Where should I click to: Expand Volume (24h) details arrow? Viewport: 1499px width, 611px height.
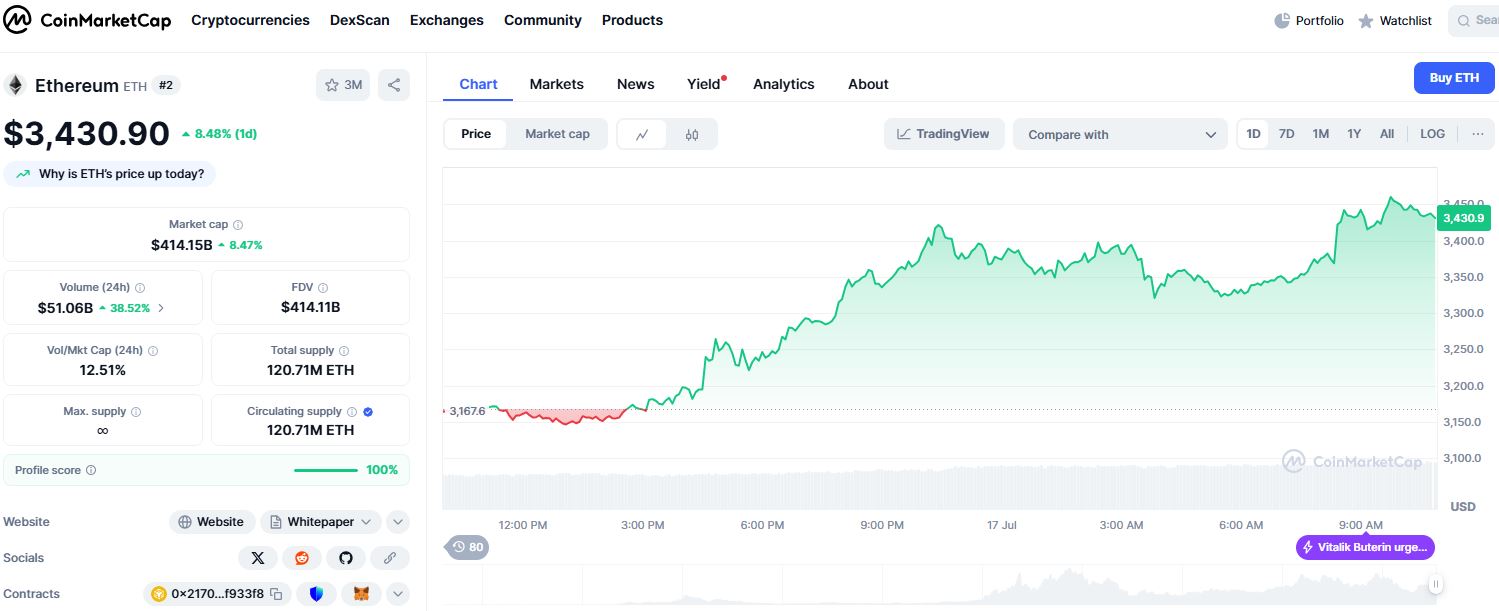click(162, 308)
